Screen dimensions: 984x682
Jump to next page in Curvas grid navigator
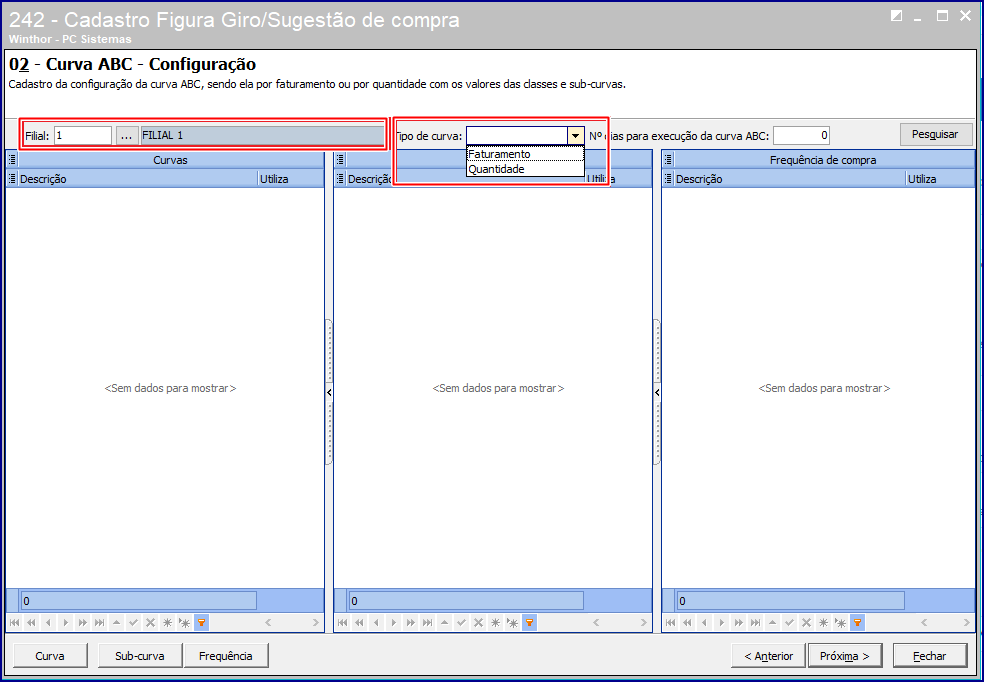click(82, 622)
